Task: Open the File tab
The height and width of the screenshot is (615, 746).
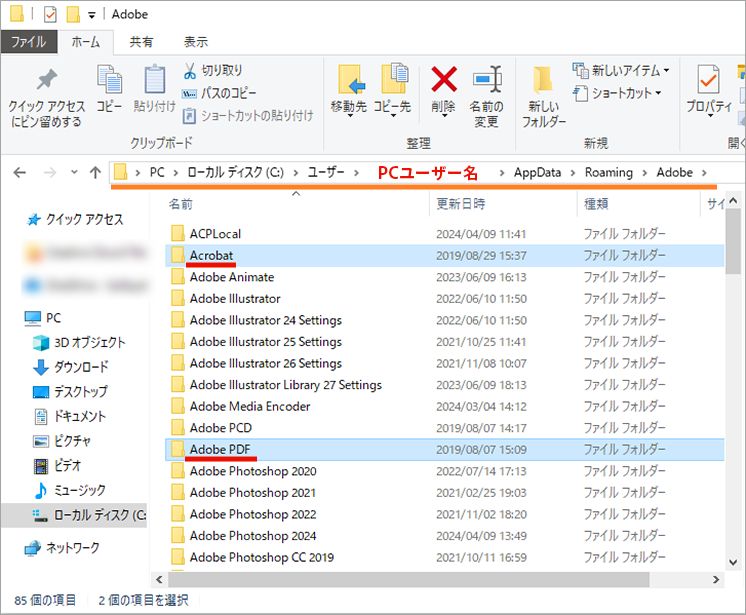Action: tap(29, 42)
